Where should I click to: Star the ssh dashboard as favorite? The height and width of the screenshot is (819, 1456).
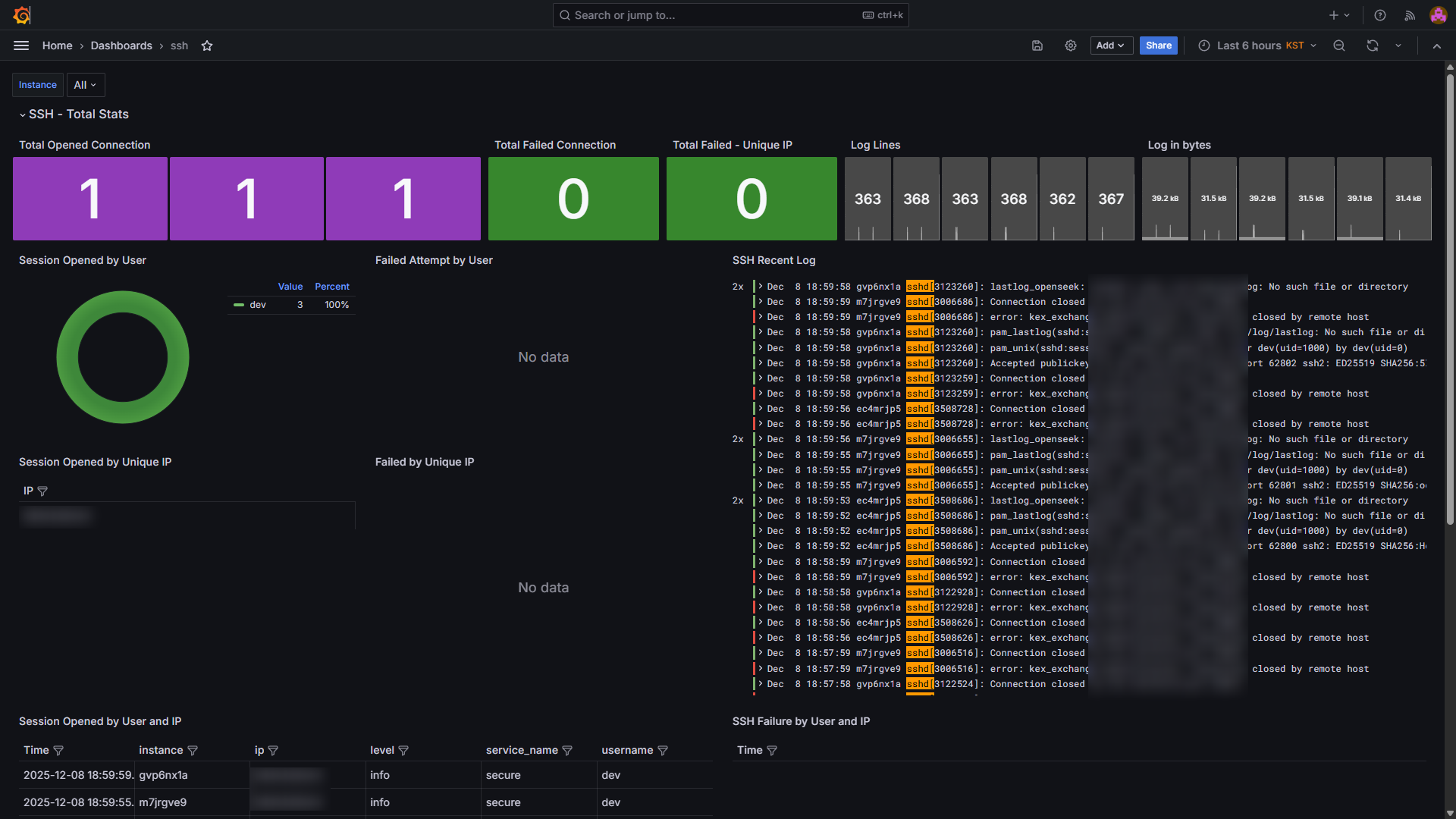[x=207, y=45]
